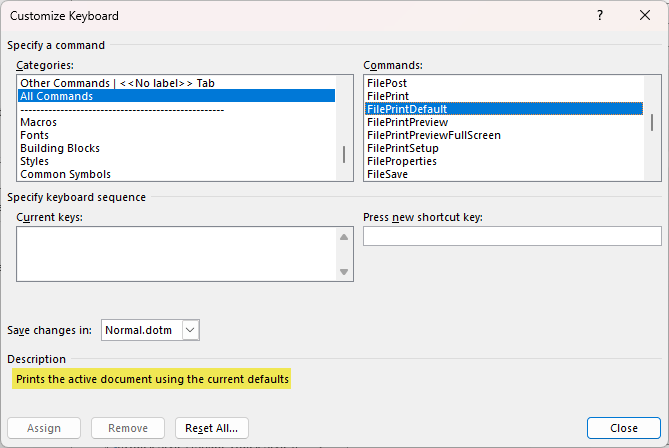This screenshot has height=448, width=669.
Task: Click the Remove button
Action: (128, 428)
